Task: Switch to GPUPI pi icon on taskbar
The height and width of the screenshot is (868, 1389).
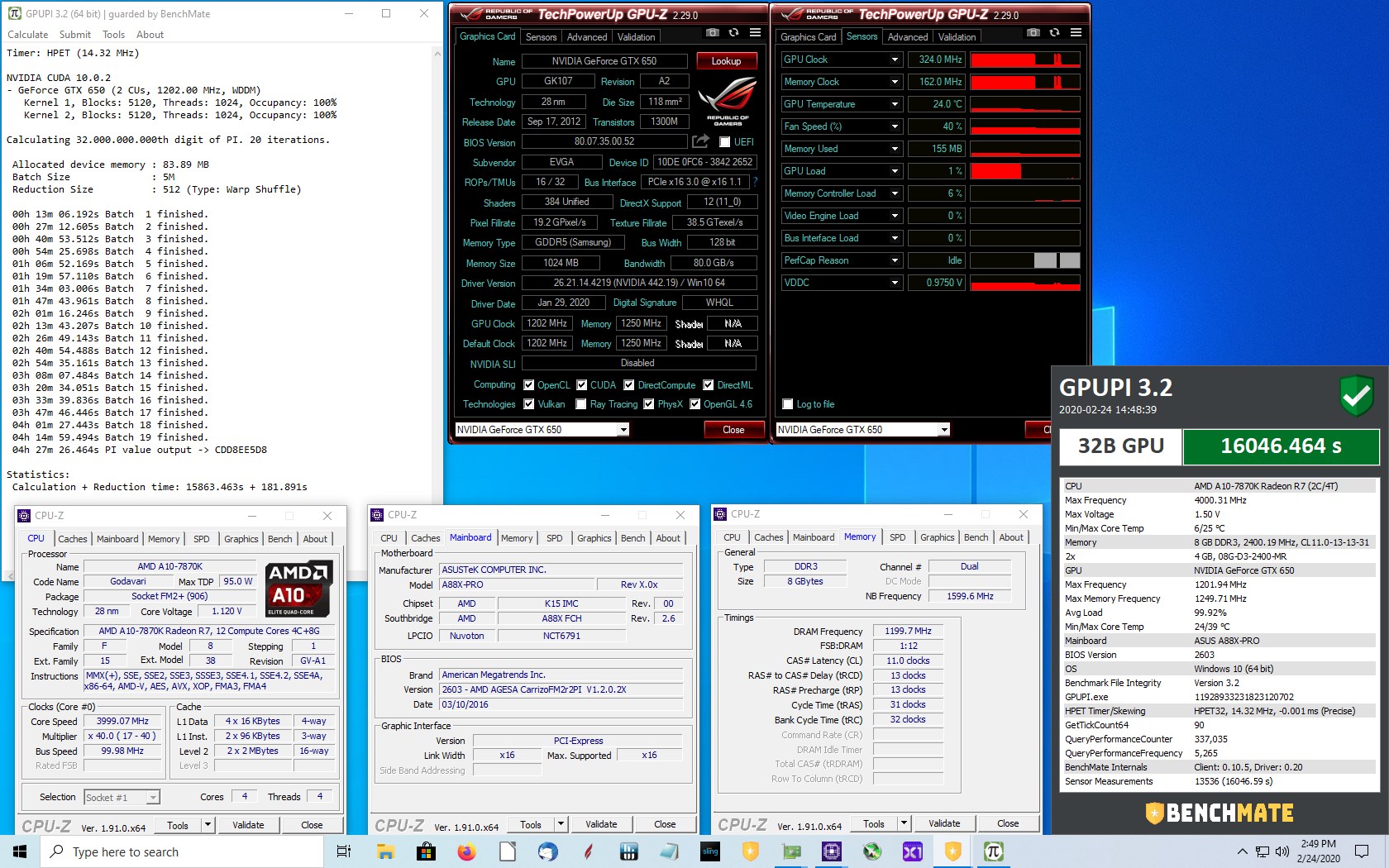Action: [993, 851]
